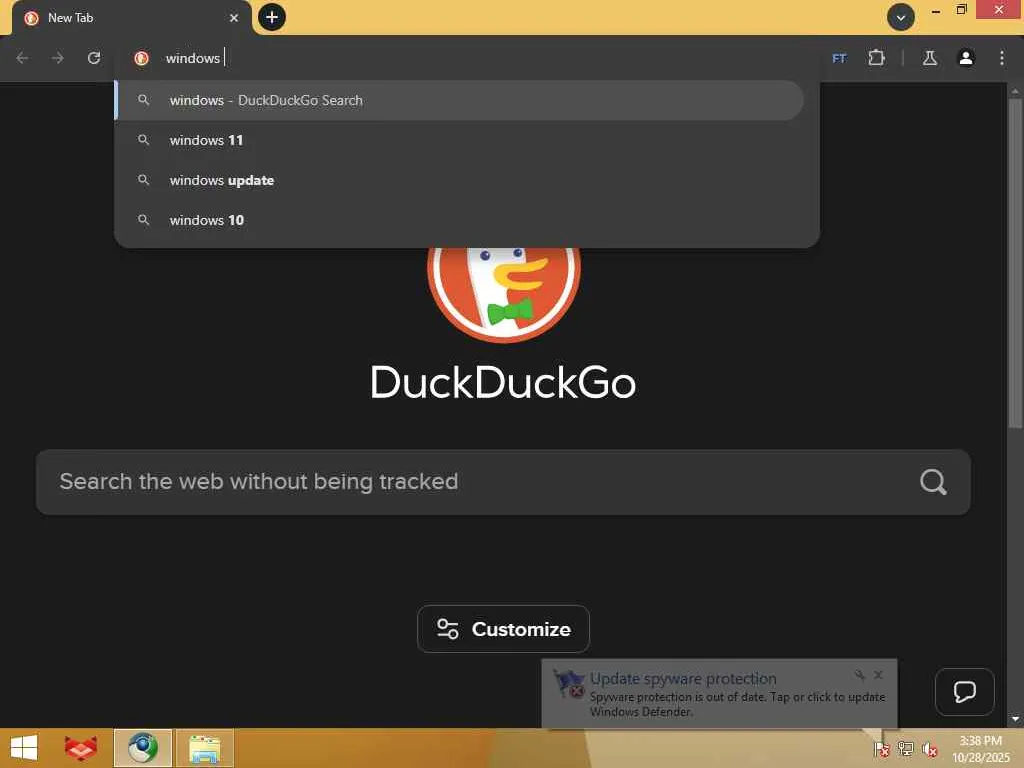Choose 'windows - DuckDuckGo Search' suggestion

tap(460, 101)
